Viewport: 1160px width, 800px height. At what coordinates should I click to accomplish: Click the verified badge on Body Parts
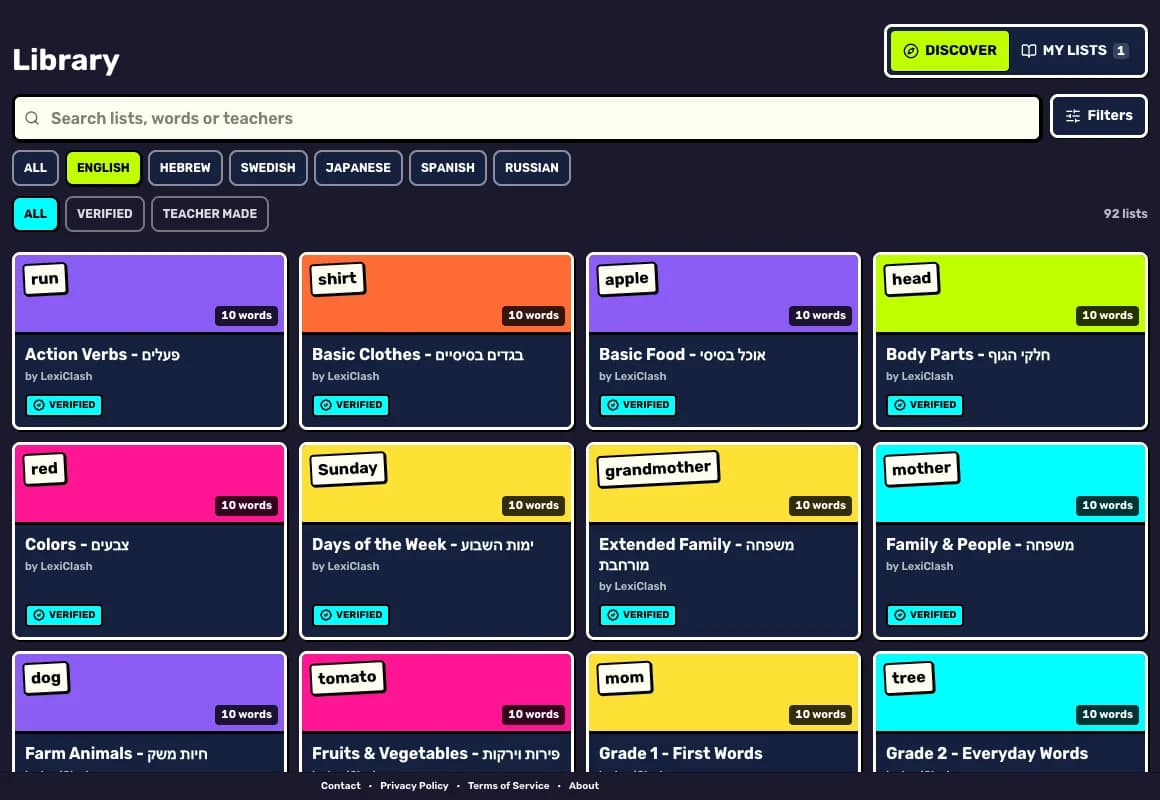(925, 405)
